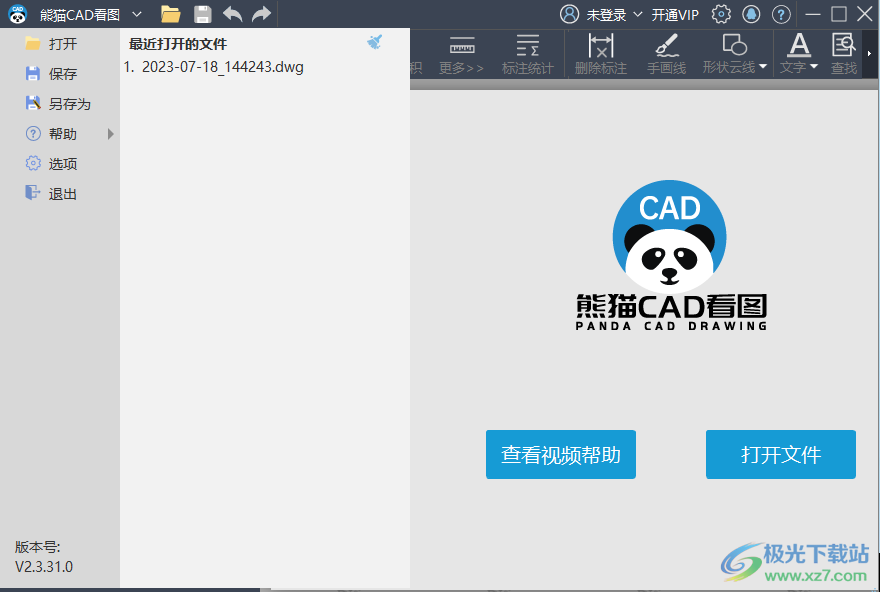Open file using the yellow folder icon
Screen dimensions: 880x592
170,14
